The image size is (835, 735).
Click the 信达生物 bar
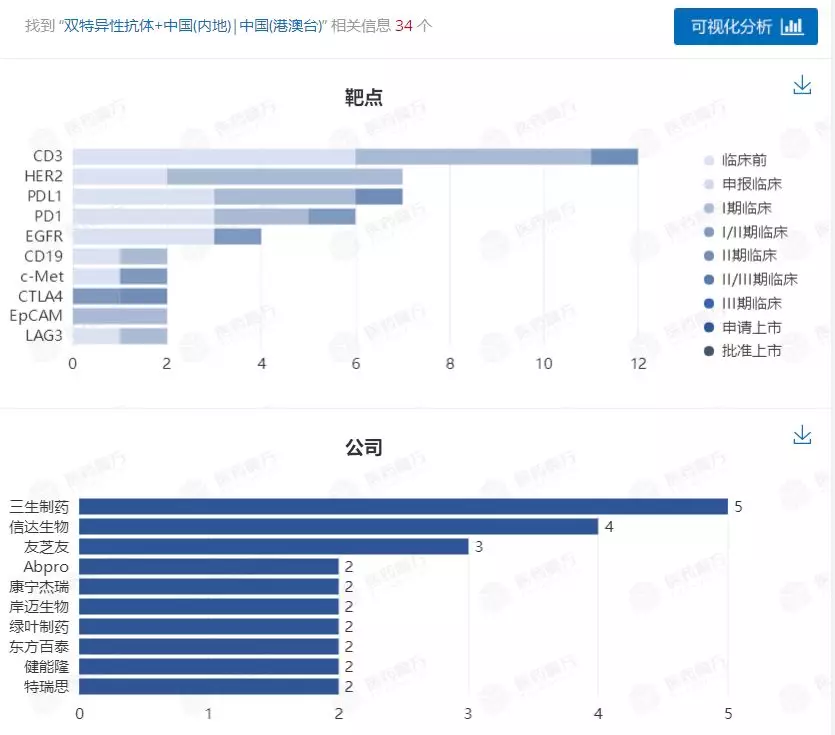click(x=340, y=526)
